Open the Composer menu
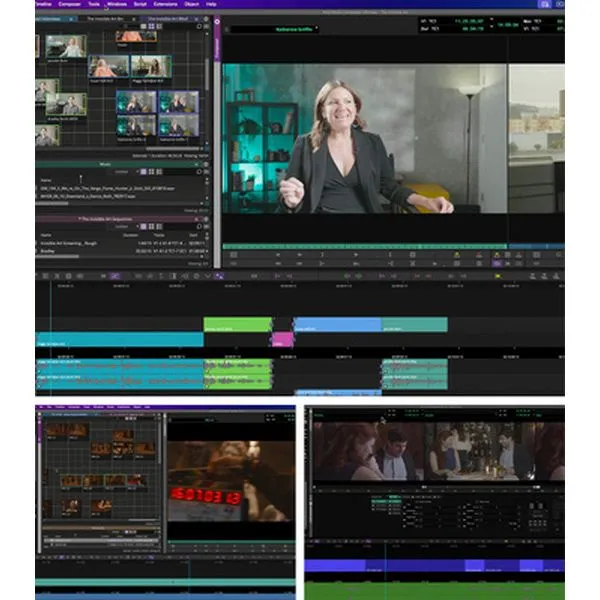The image size is (600, 600). (69, 4)
